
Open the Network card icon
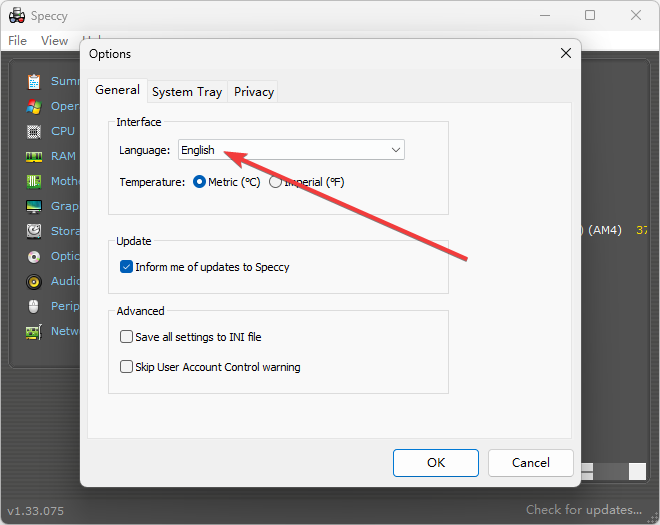[x=34, y=332]
